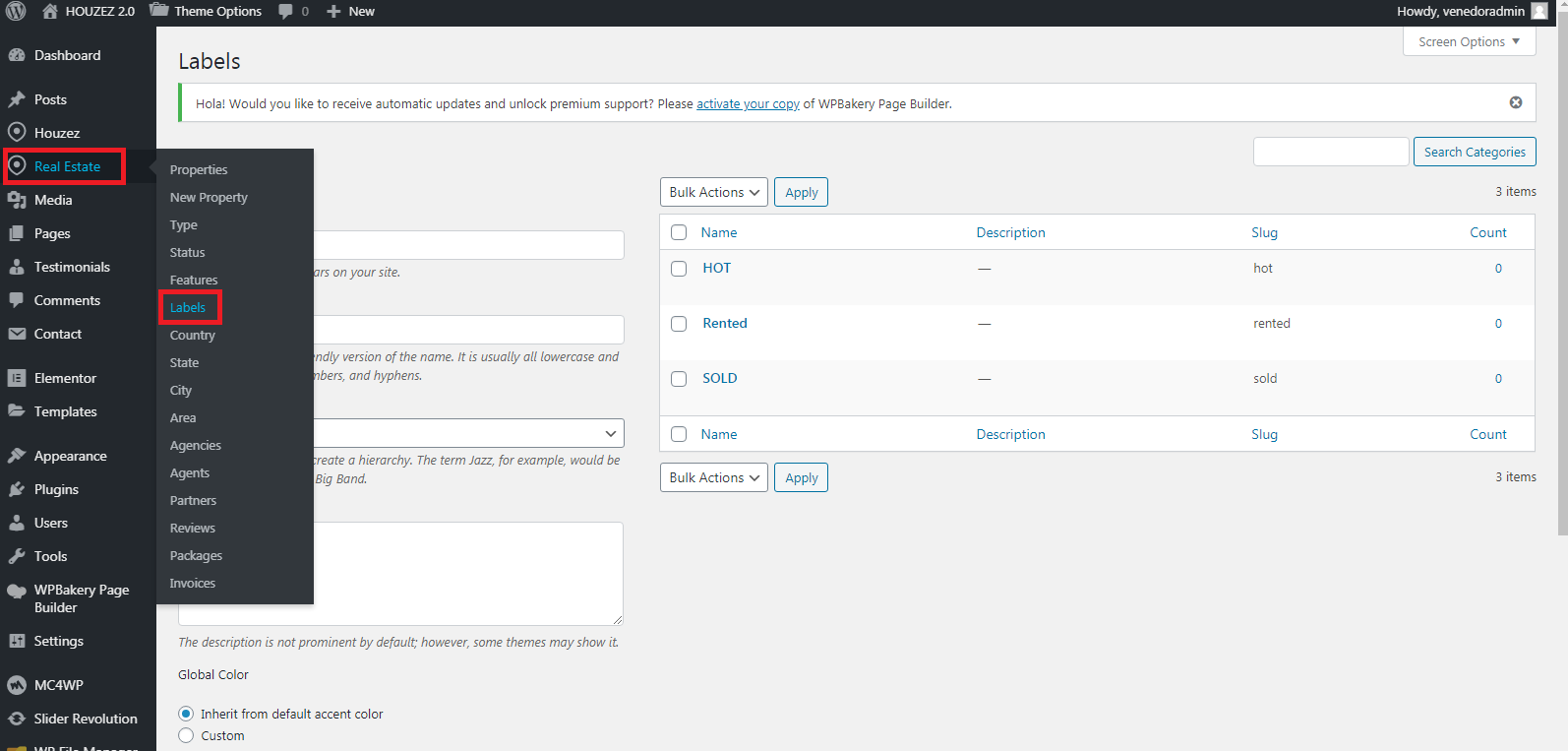Click the Contact envelope icon
This screenshot has width=1568, height=751.
coord(17,334)
